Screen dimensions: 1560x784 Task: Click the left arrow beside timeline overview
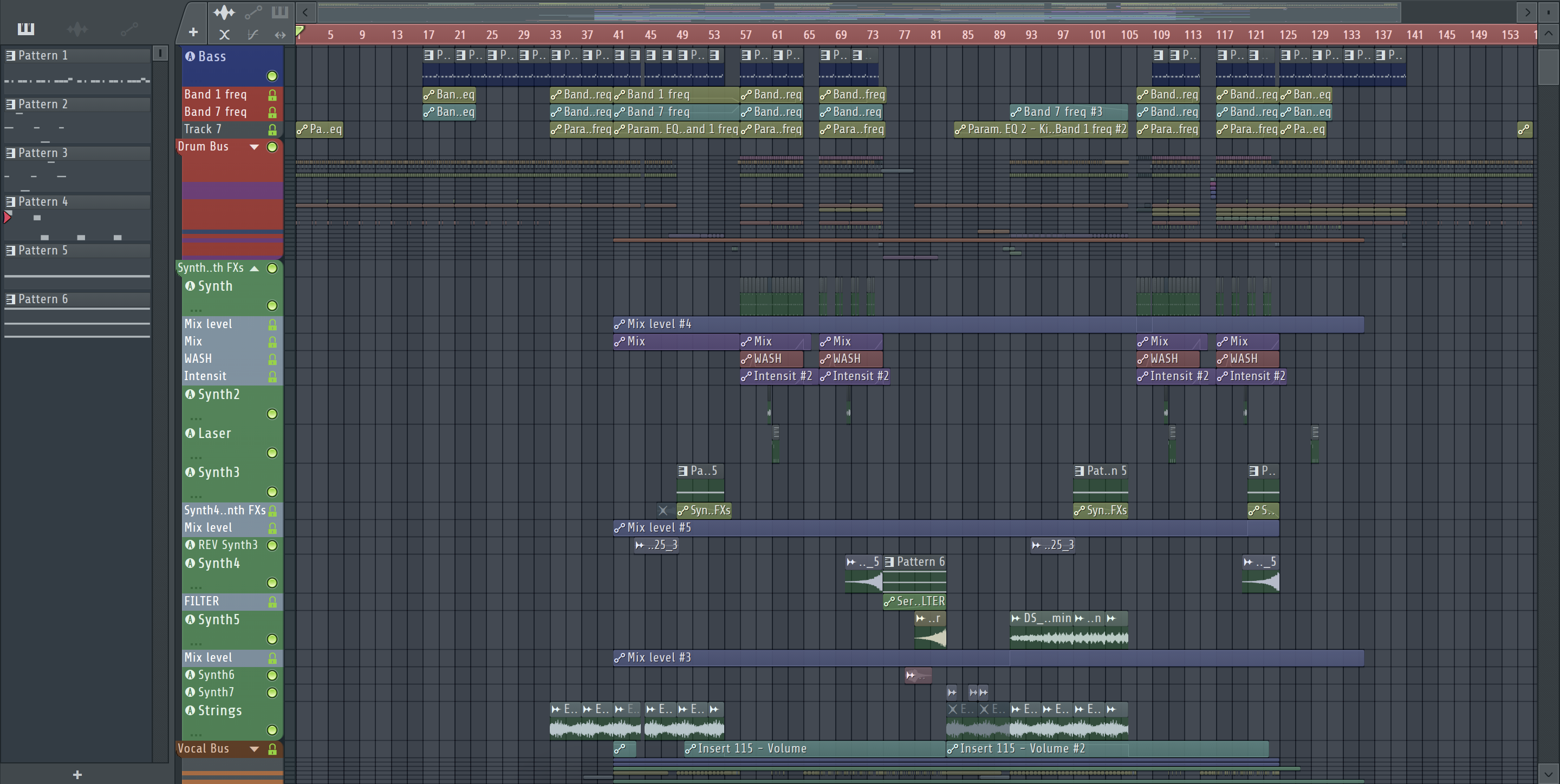pos(306,12)
